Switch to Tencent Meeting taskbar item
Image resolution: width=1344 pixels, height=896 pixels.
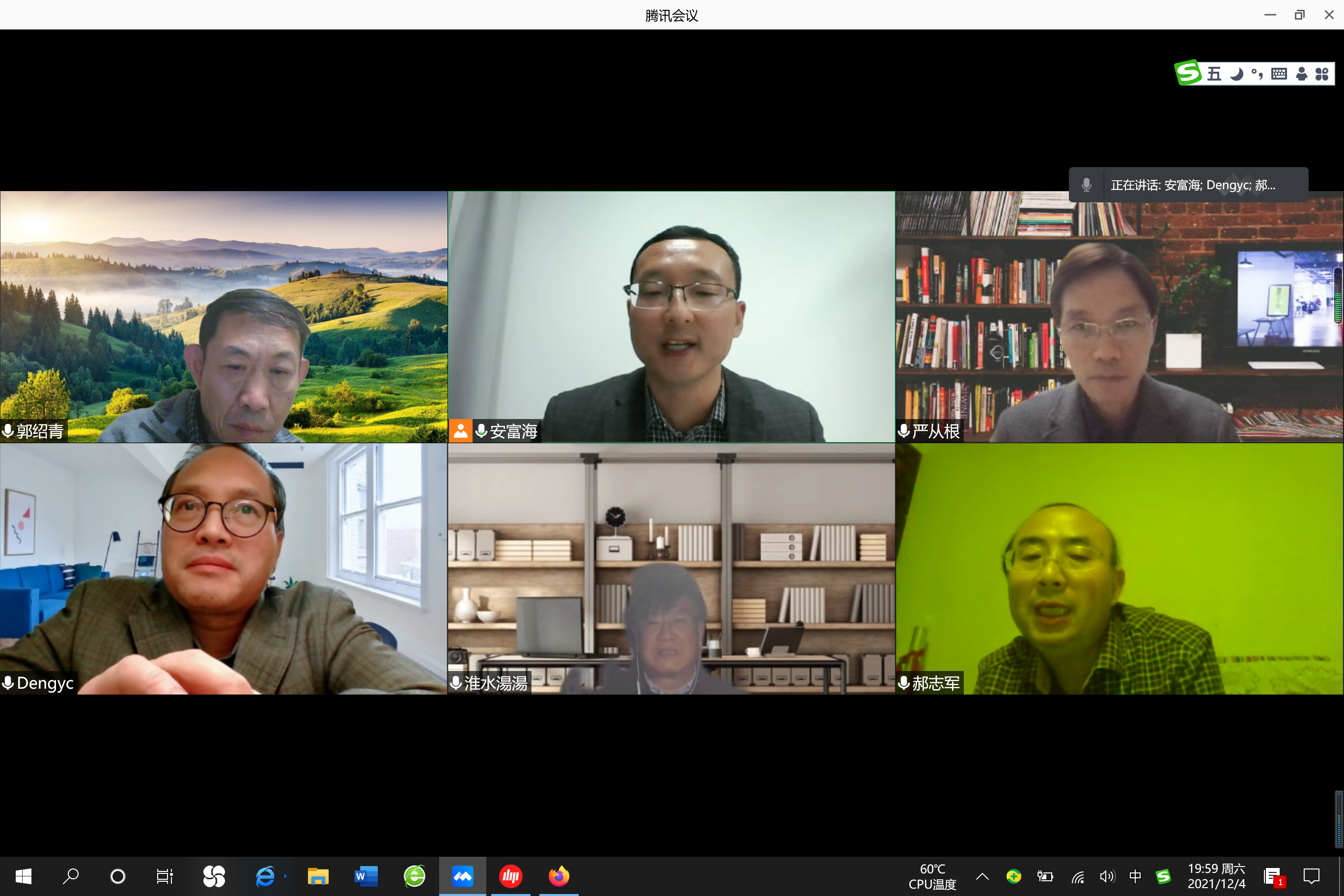point(462,876)
